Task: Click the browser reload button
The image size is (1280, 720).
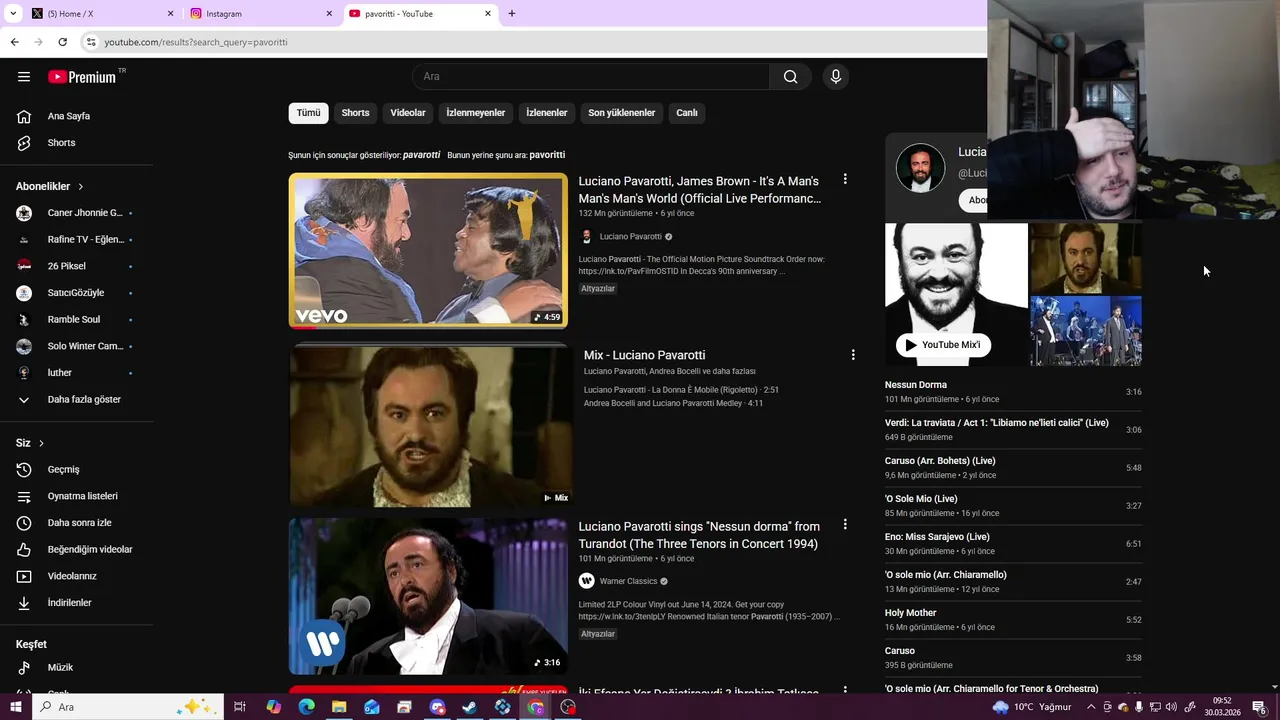Action: coord(62,42)
